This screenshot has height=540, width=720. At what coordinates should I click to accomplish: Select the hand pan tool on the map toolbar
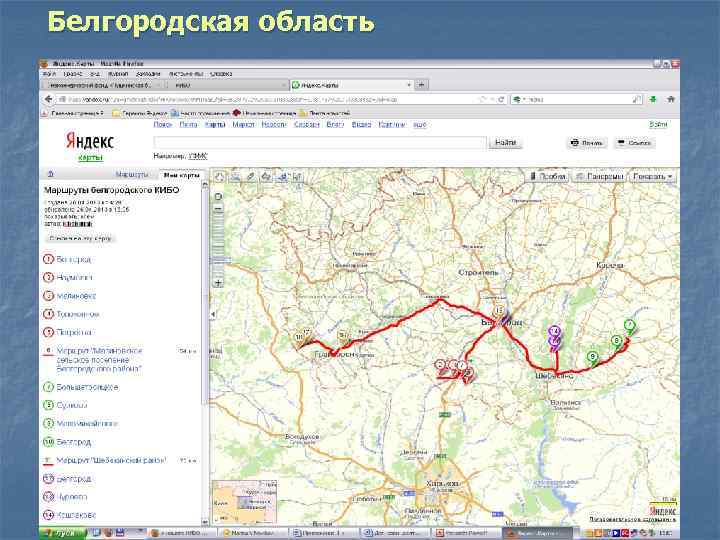coord(220,176)
